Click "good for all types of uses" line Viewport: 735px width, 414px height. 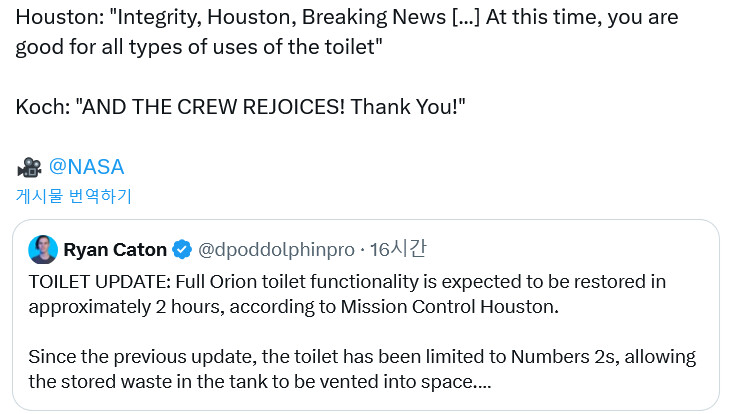coord(200,47)
